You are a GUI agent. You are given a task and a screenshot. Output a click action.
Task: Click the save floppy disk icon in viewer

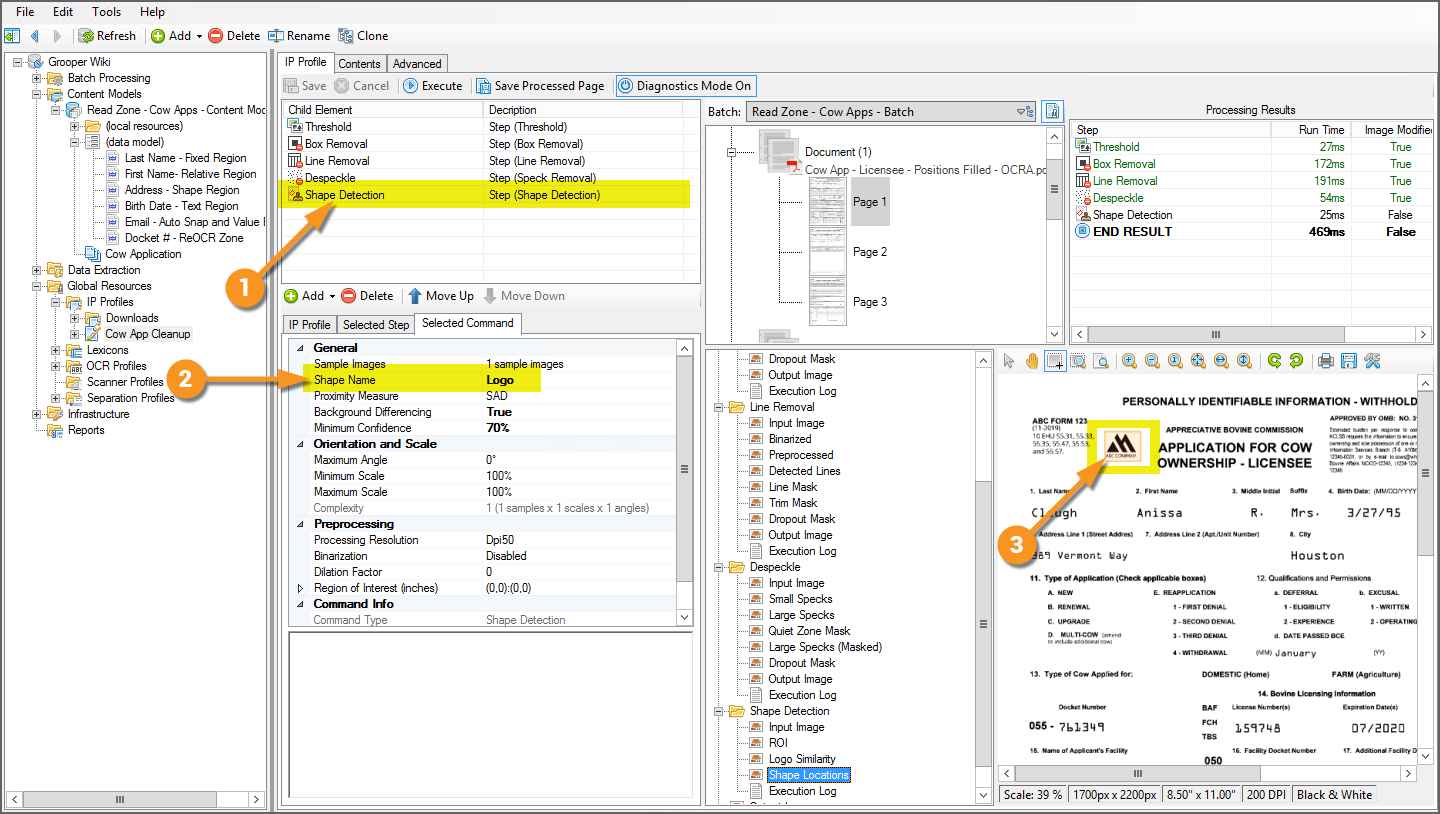[x=1349, y=361]
